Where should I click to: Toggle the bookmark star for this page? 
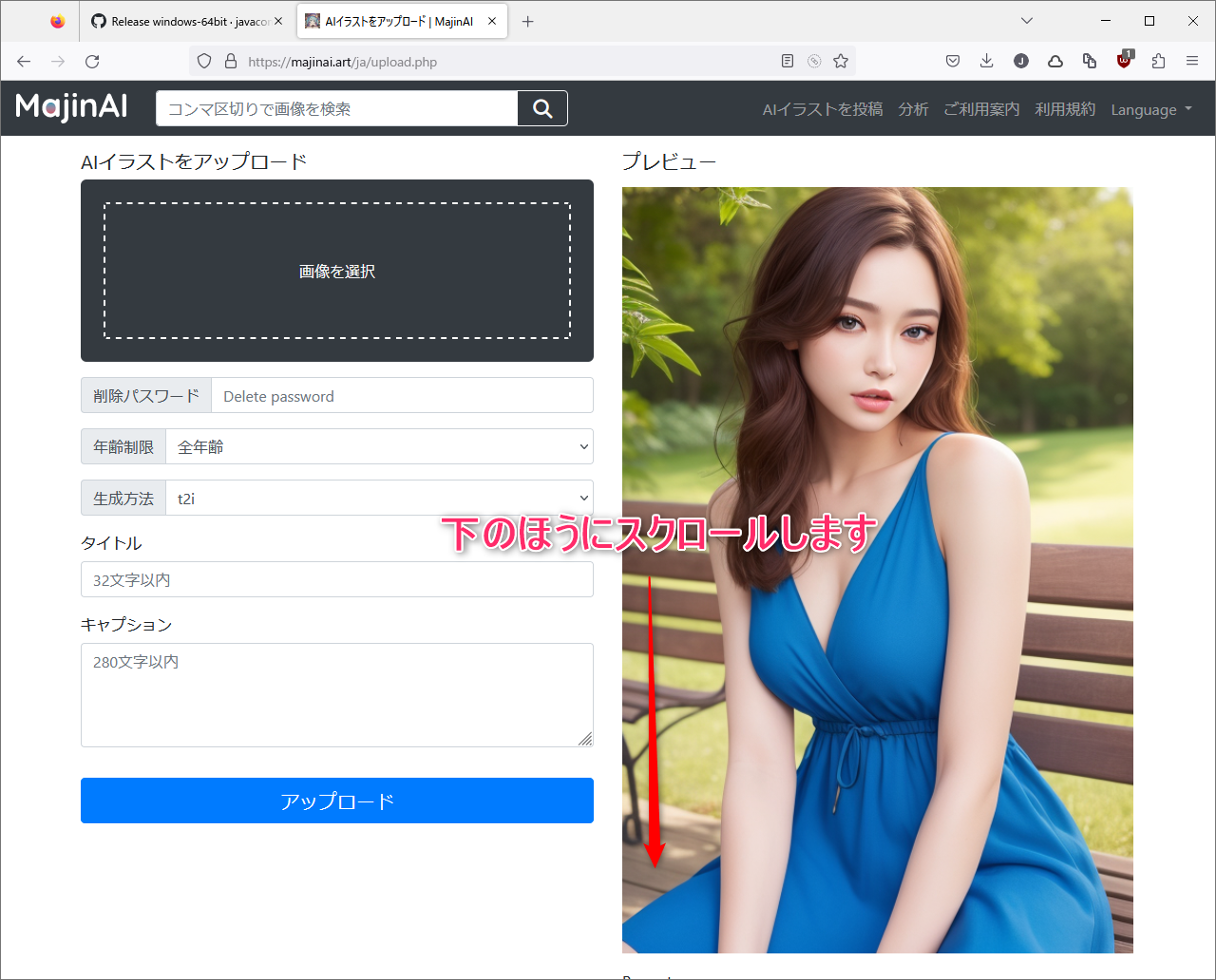point(841,61)
